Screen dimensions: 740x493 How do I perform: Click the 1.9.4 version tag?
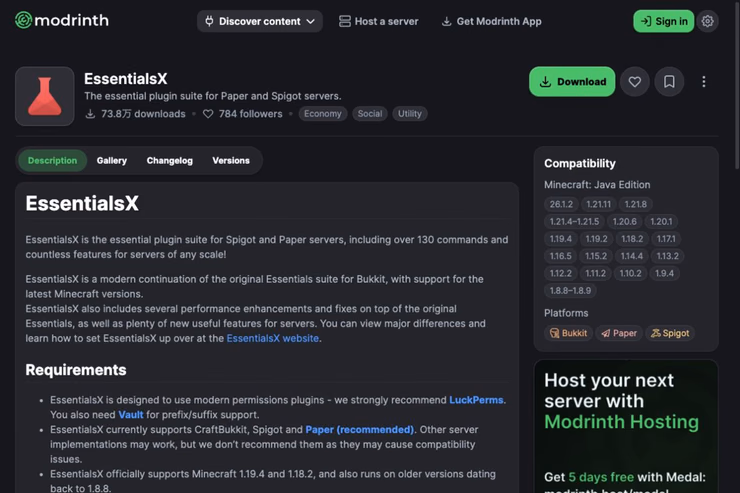(x=664, y=273)
